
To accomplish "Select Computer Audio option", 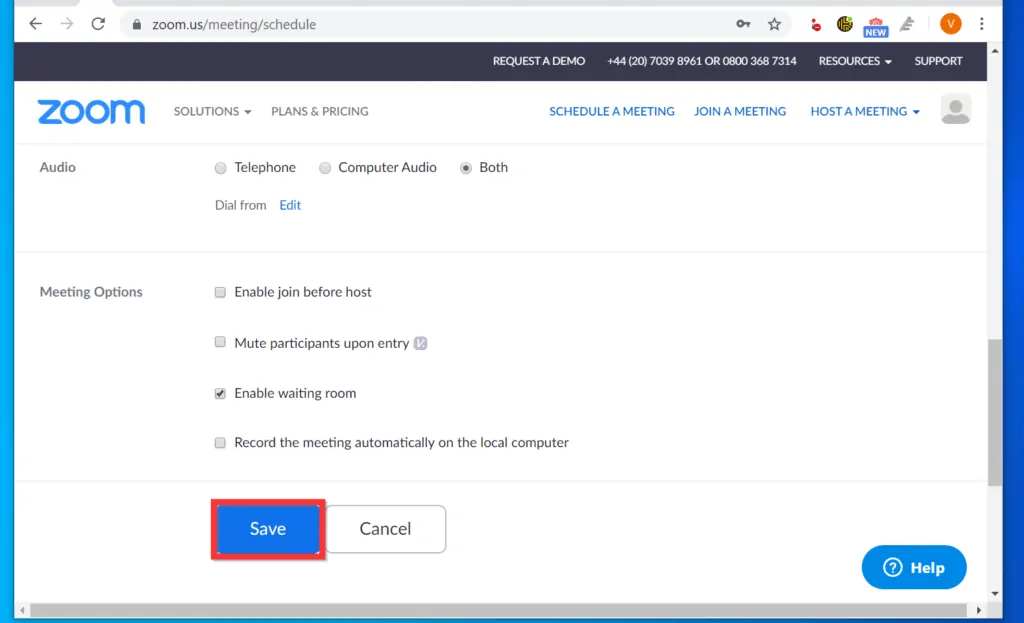I will [325, 168].
